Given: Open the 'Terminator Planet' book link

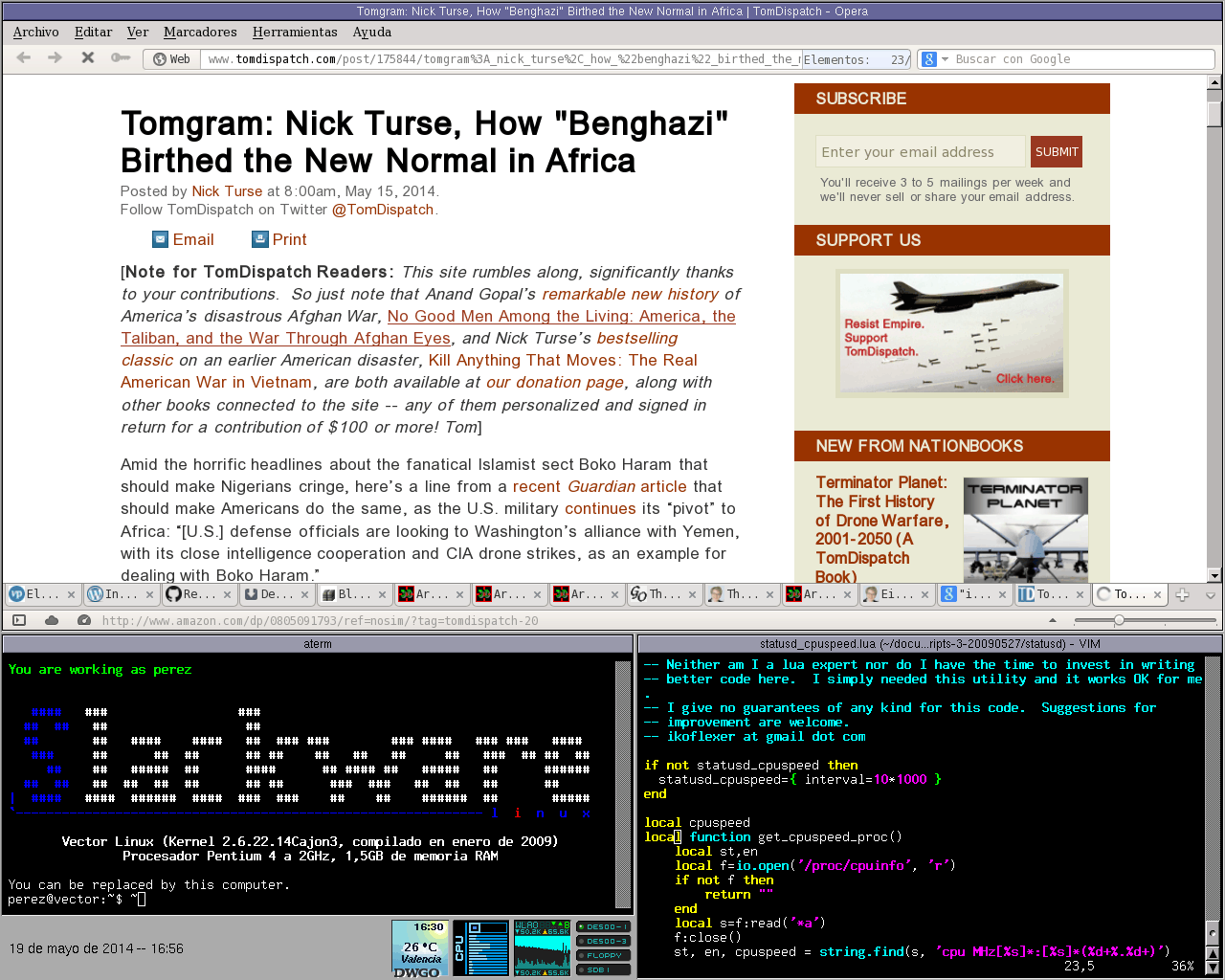Looking at the screenshot, I should (881, 529).
